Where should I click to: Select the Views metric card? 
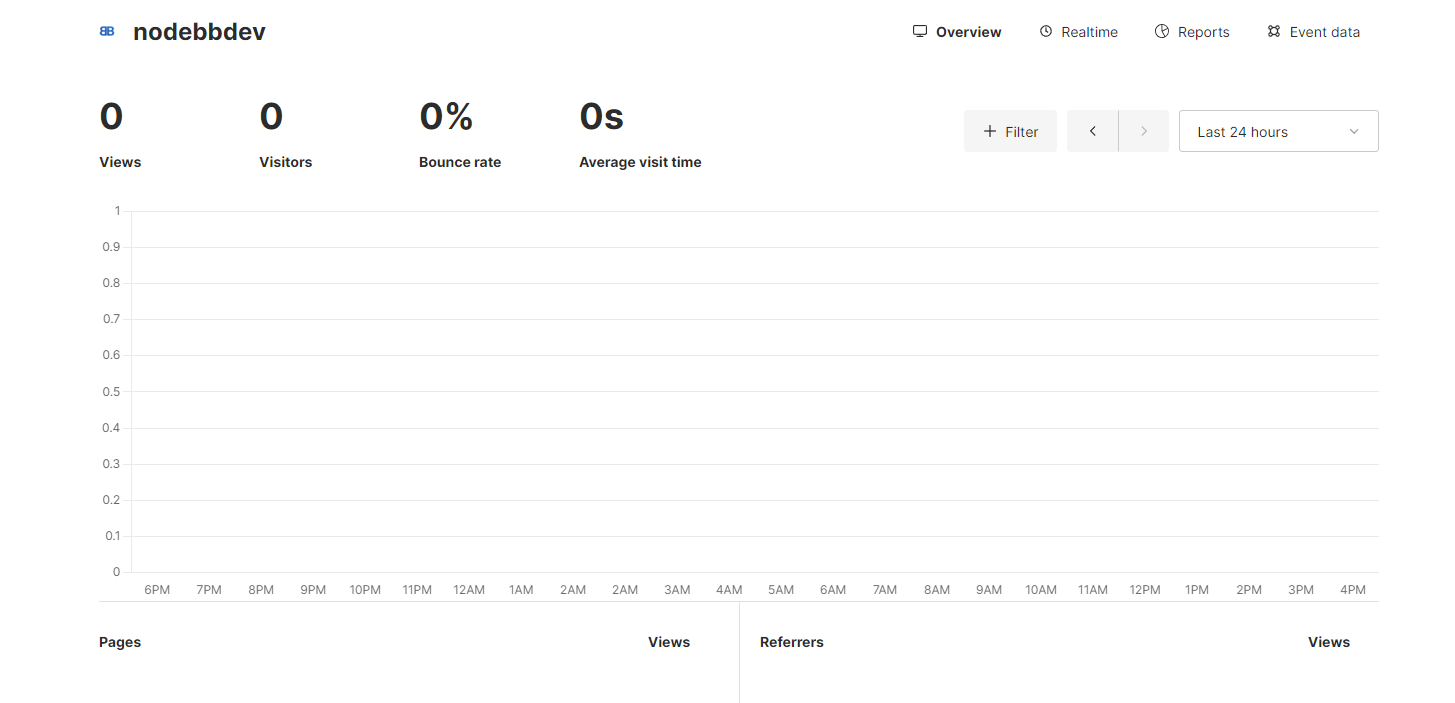coord(120,134)
